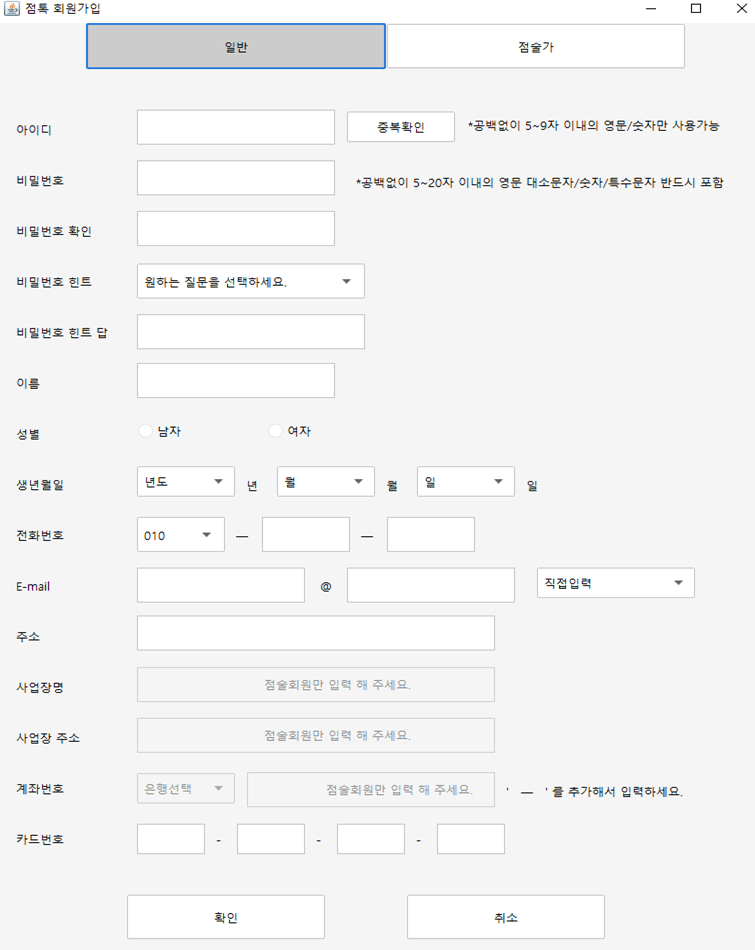Open the 년도 birth year dropdown
Screen dimensions: 755x950
pyautogui.click(x=185, y=482)
